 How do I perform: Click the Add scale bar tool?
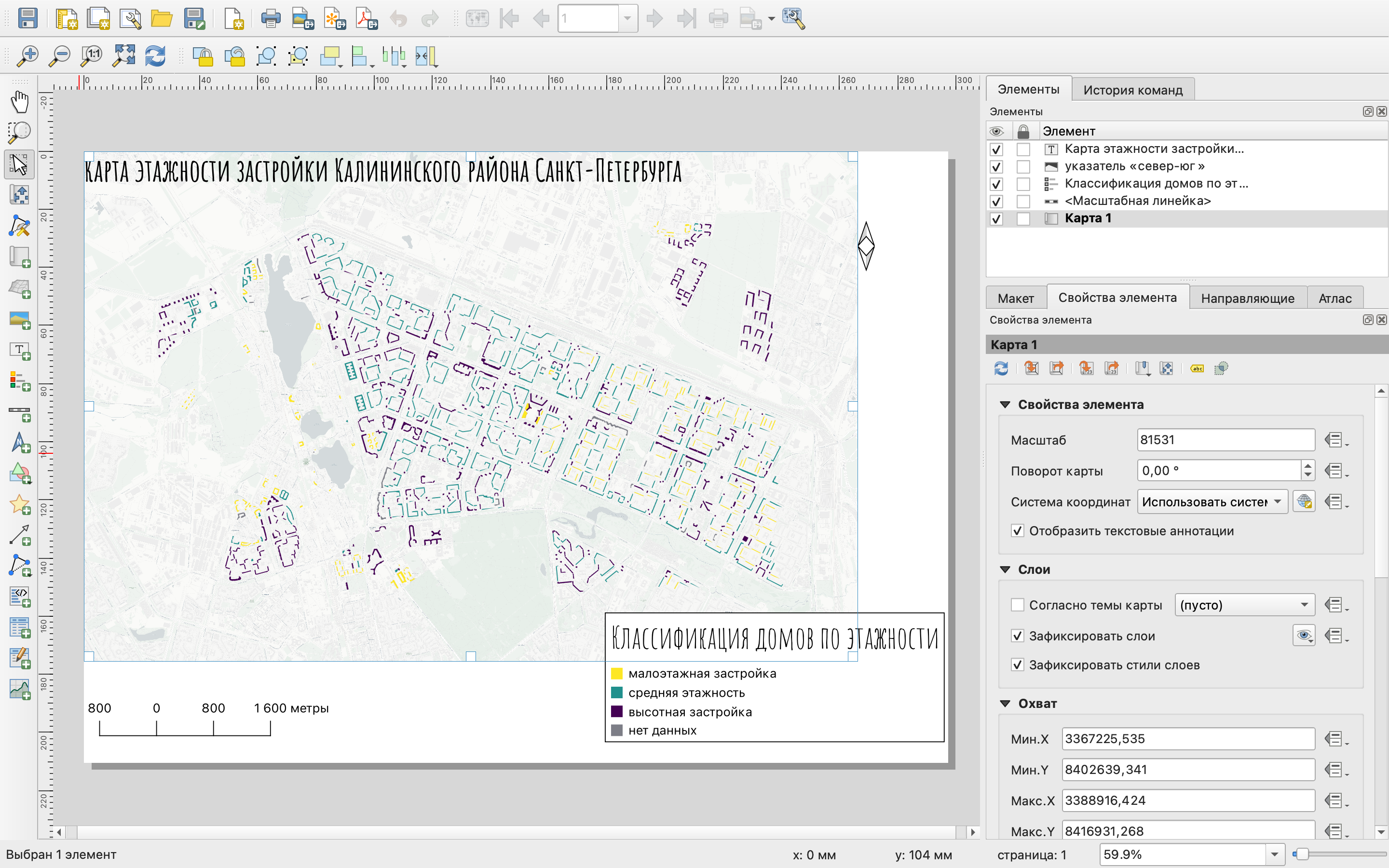point(19,412)
